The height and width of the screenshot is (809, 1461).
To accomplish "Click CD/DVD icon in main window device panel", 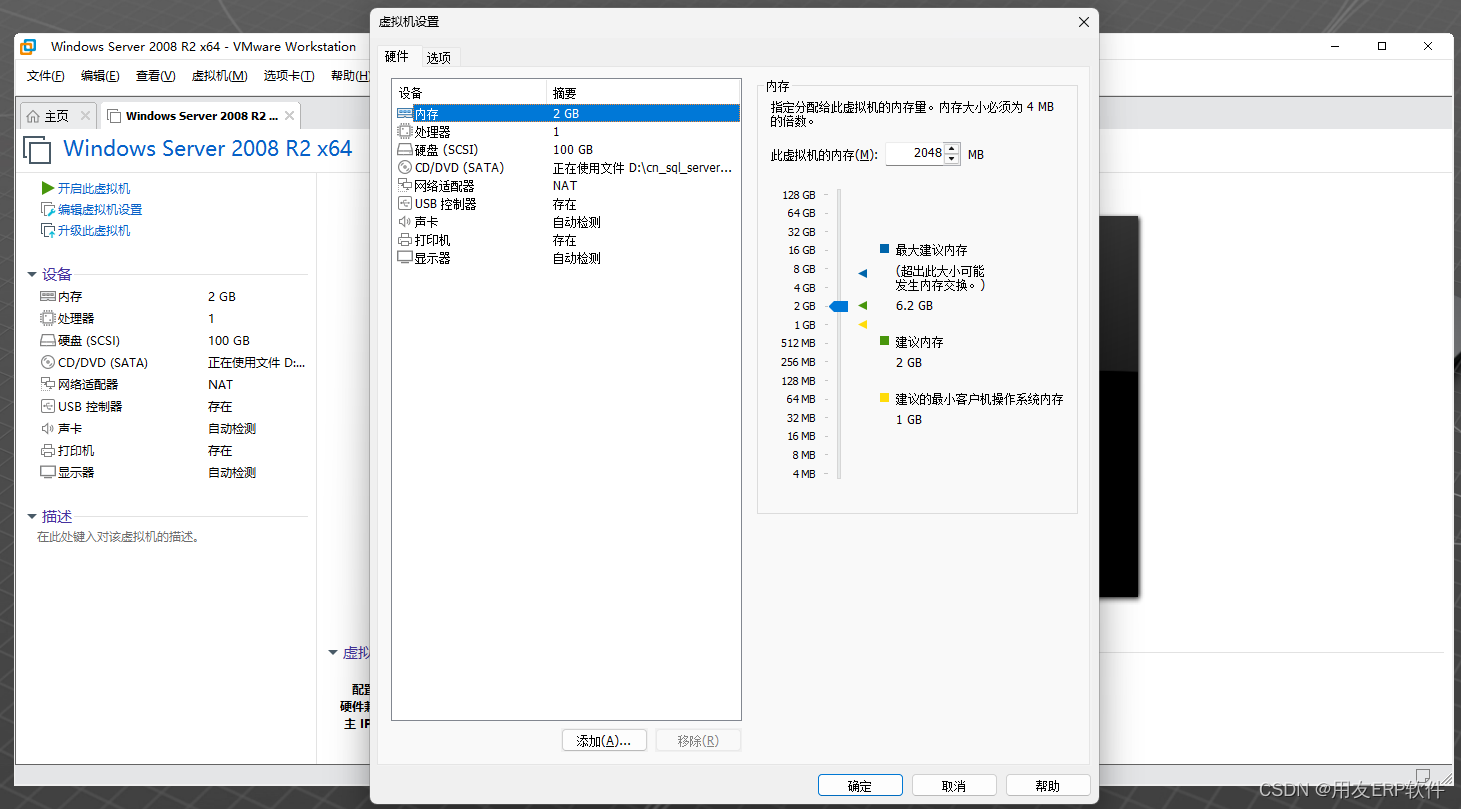I will point(48,363).
